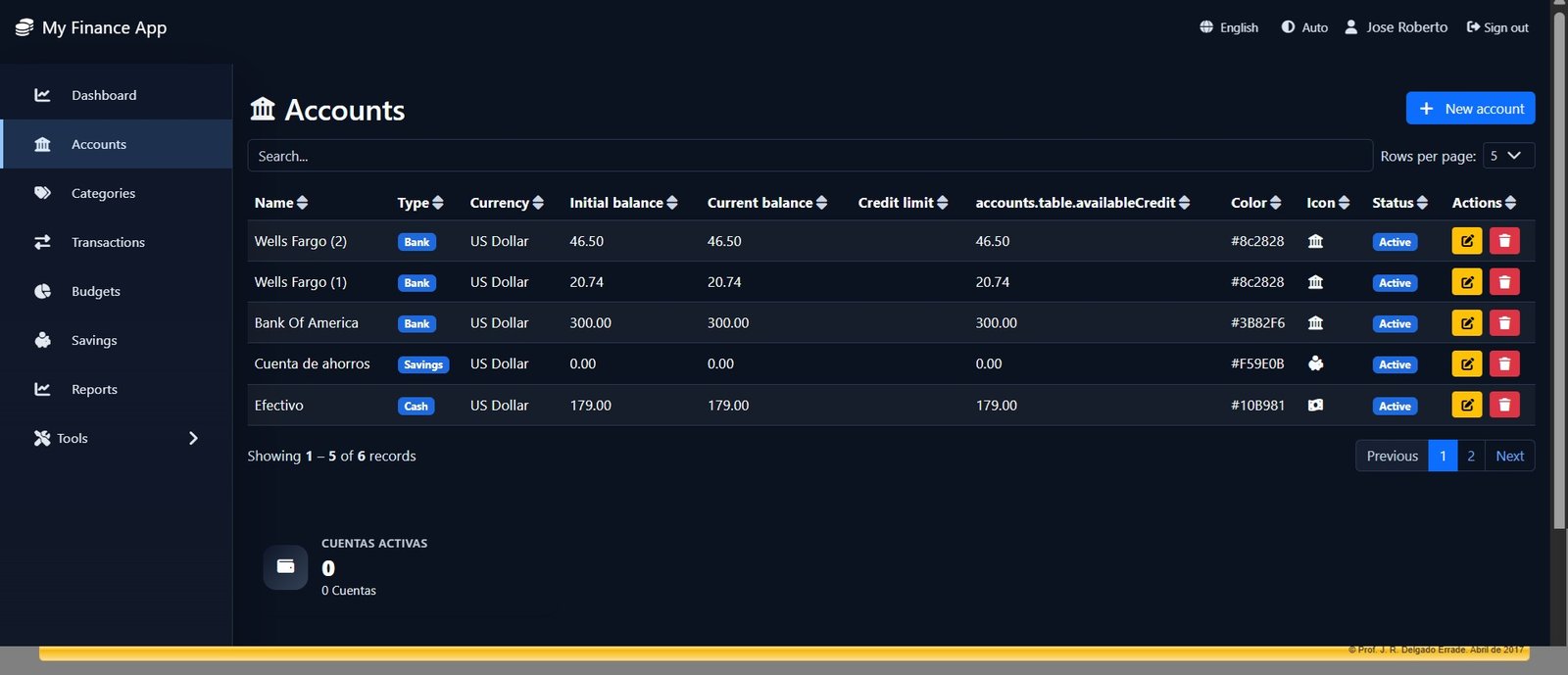Click the page vertical scrollbar

pos(1559,269)
